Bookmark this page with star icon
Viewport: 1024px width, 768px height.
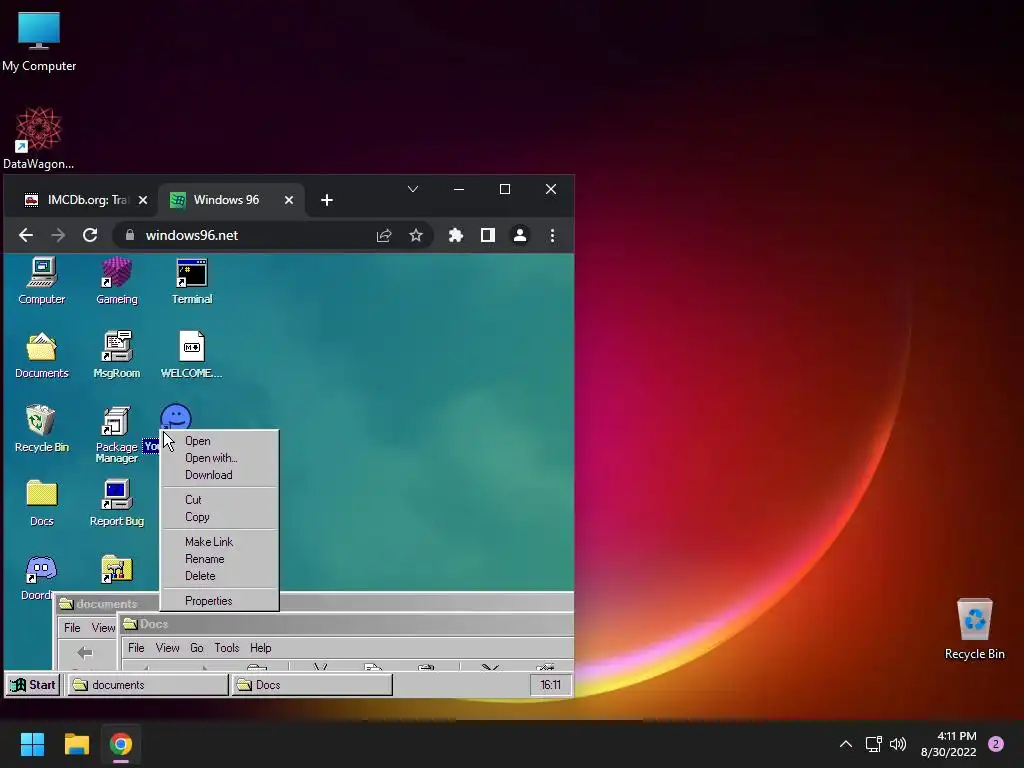tap(416, 235)
